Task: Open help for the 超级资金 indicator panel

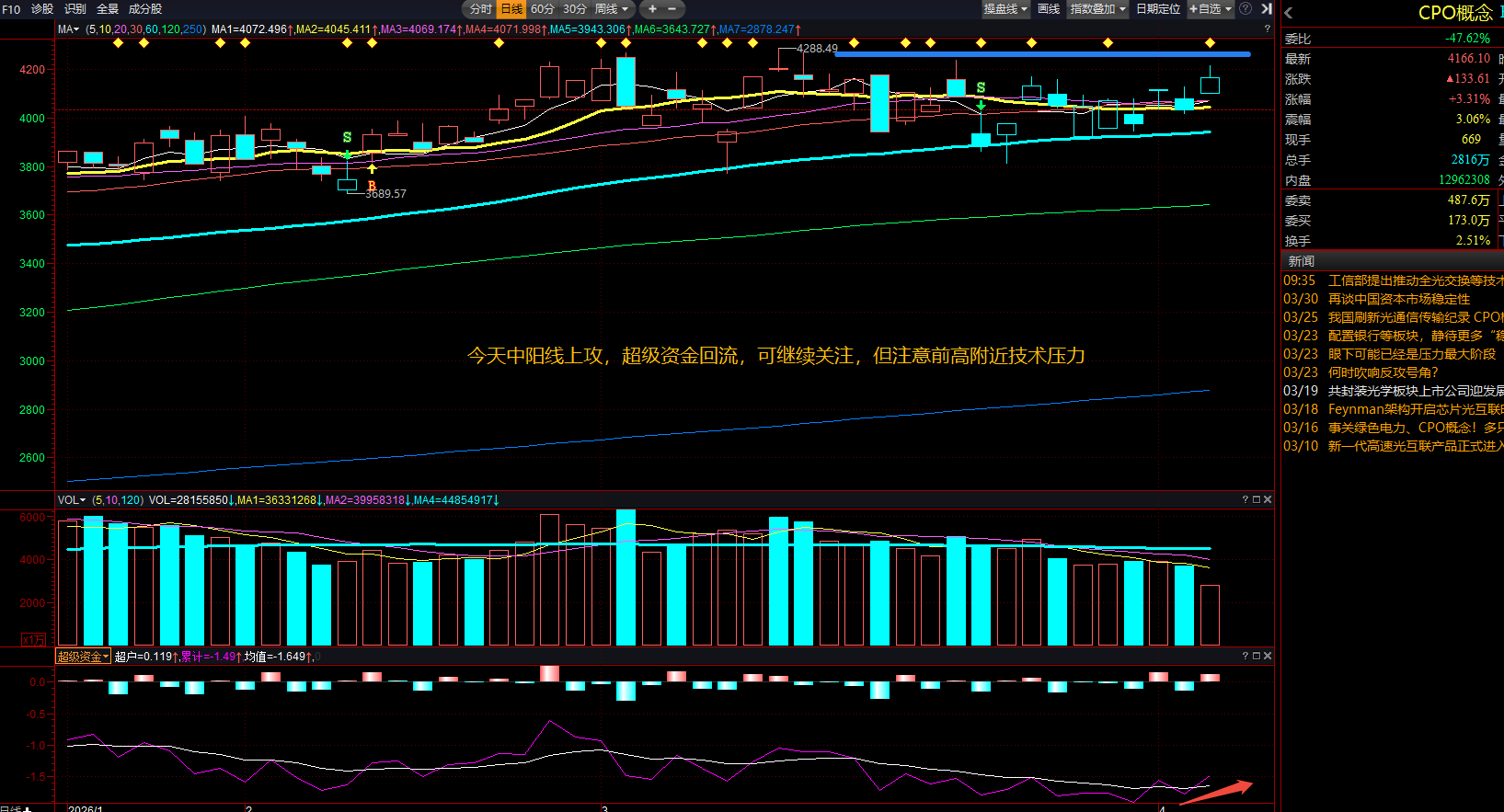Action: click(x=1246, y=656)
